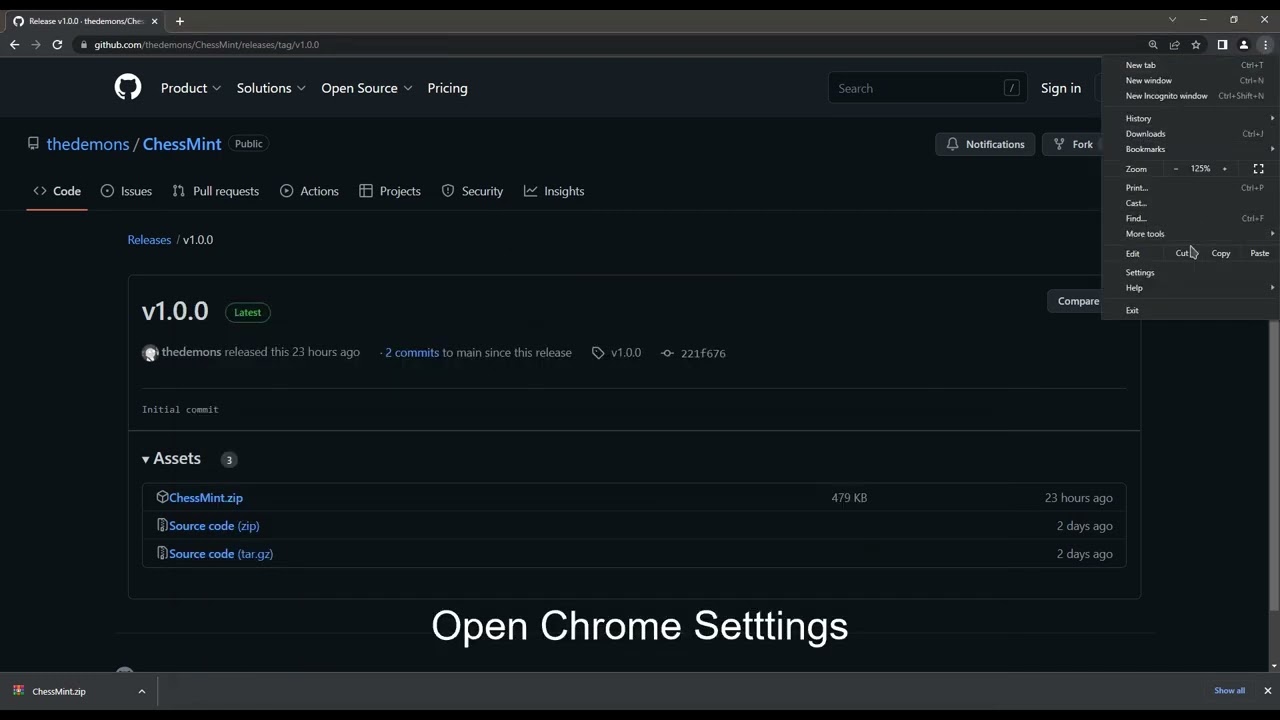
Task: Open ChessMint.zip download item options arrow
Action: click(x=142, y=691)
